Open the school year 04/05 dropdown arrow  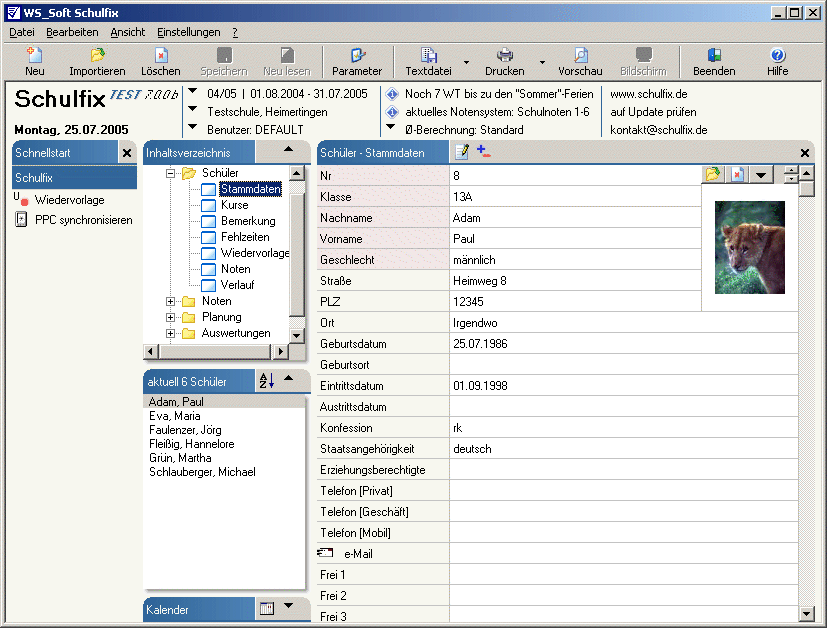pos(193,91)
